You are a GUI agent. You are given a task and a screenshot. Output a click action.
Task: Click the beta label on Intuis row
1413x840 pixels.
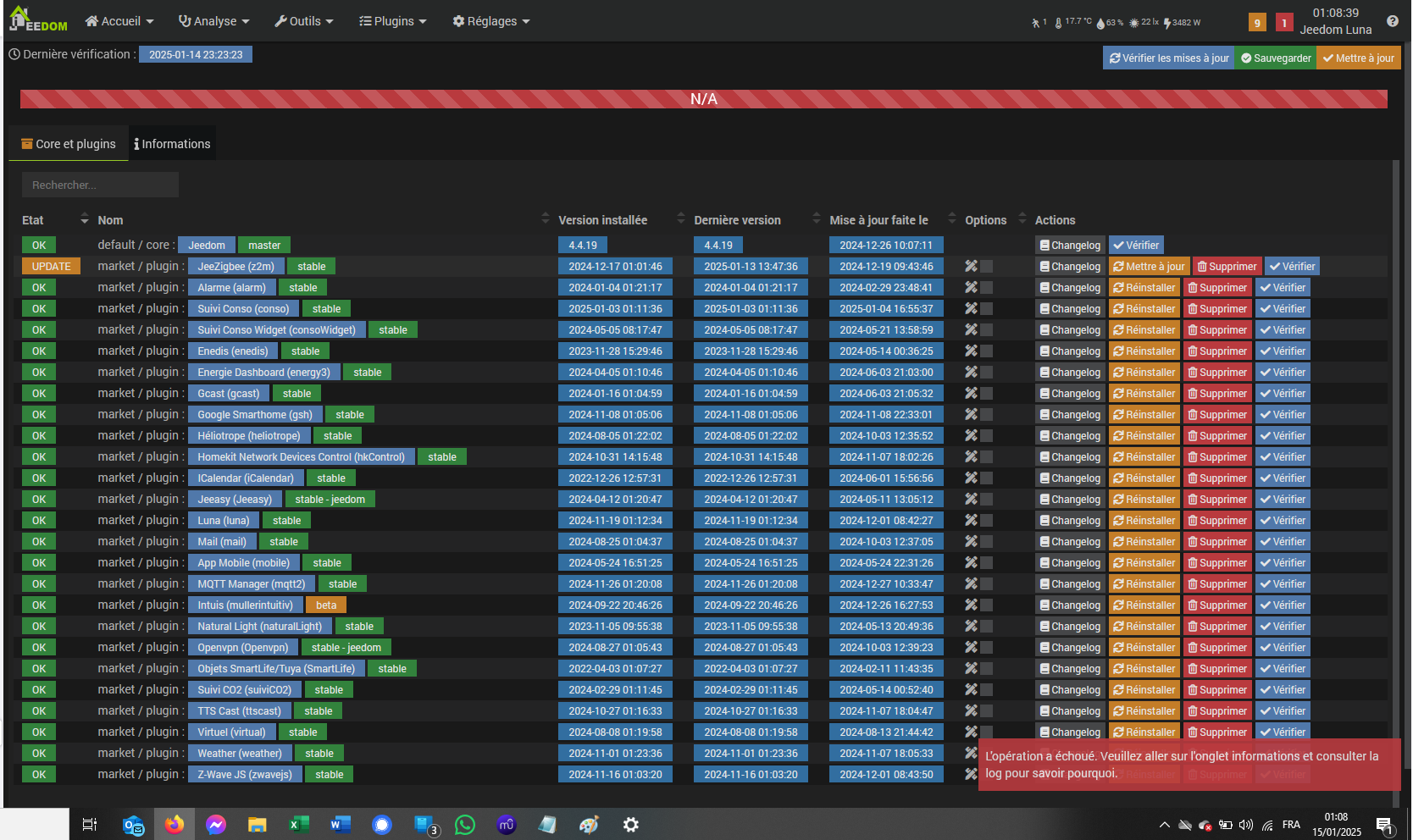[326, 605]
